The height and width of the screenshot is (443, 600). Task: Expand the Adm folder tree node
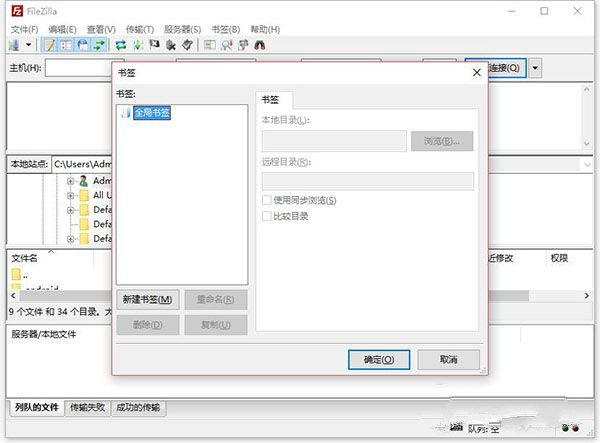click(70, 181)
